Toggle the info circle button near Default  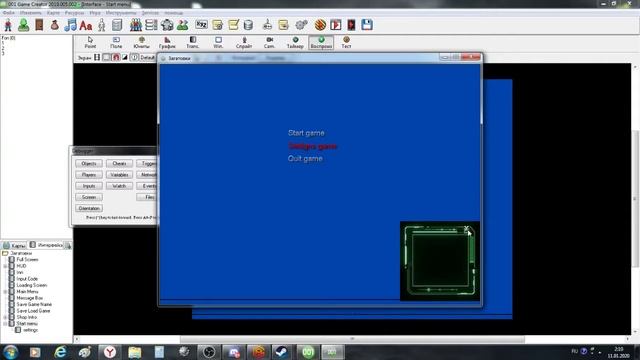134,58
